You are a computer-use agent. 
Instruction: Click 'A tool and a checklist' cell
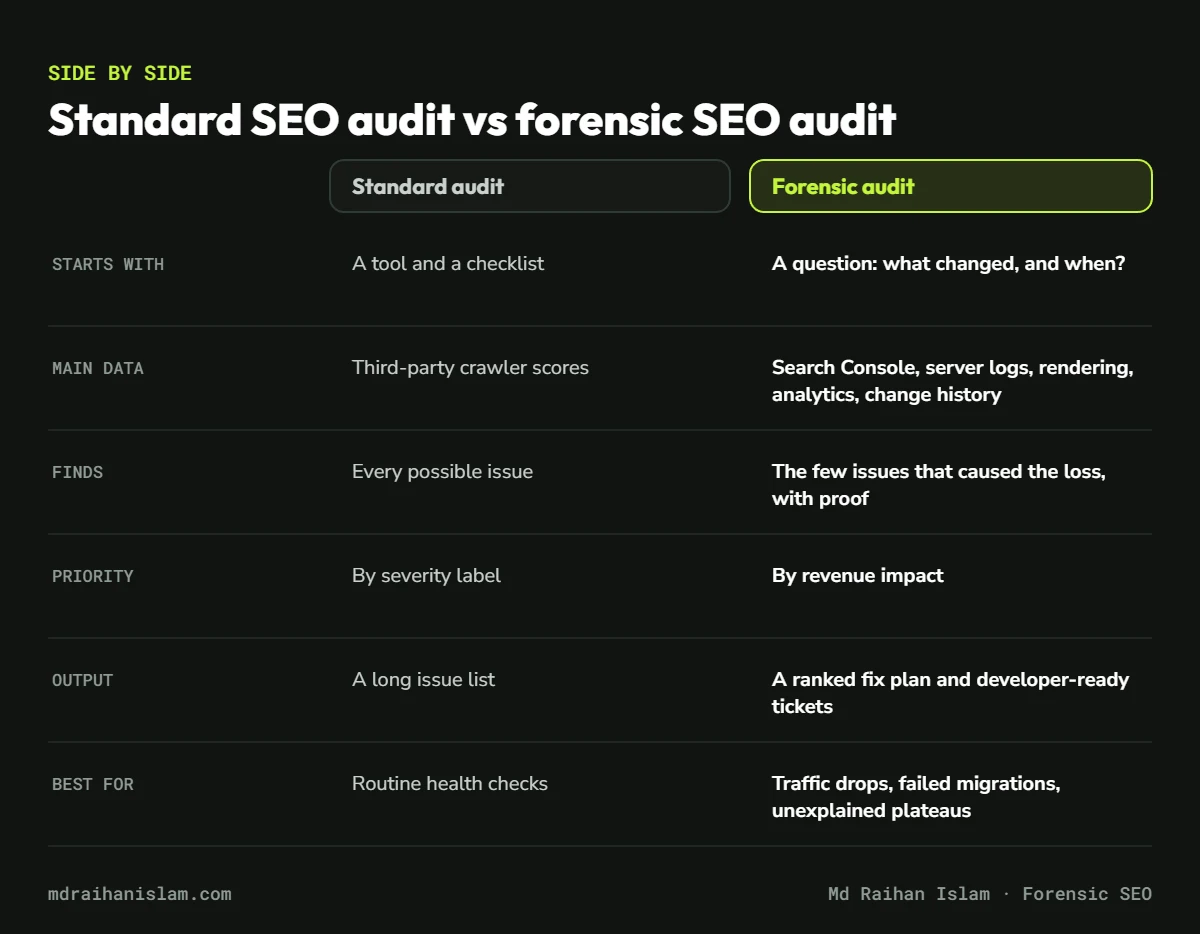point(448,264)
